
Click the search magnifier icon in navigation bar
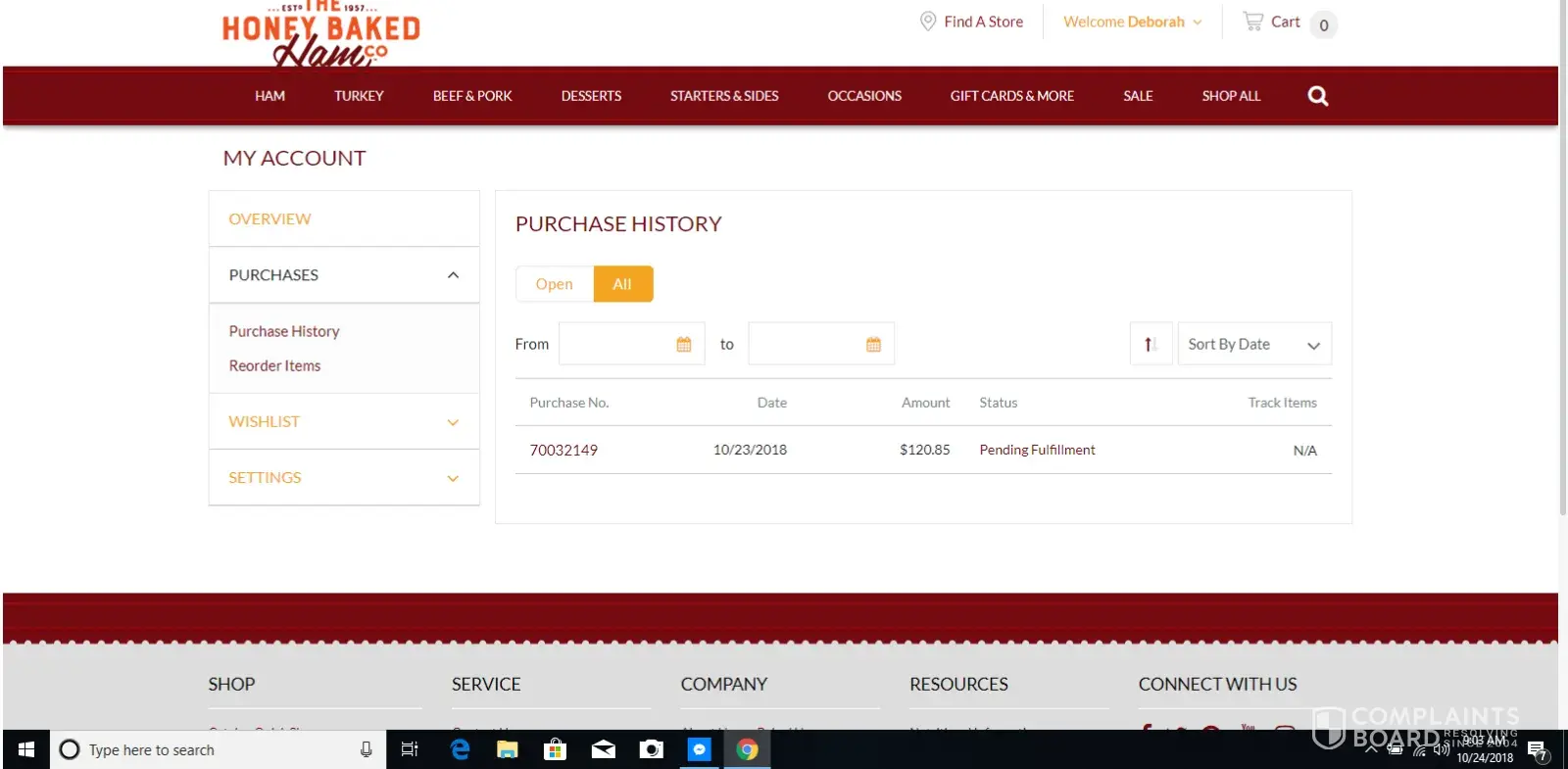[1317, 96]
